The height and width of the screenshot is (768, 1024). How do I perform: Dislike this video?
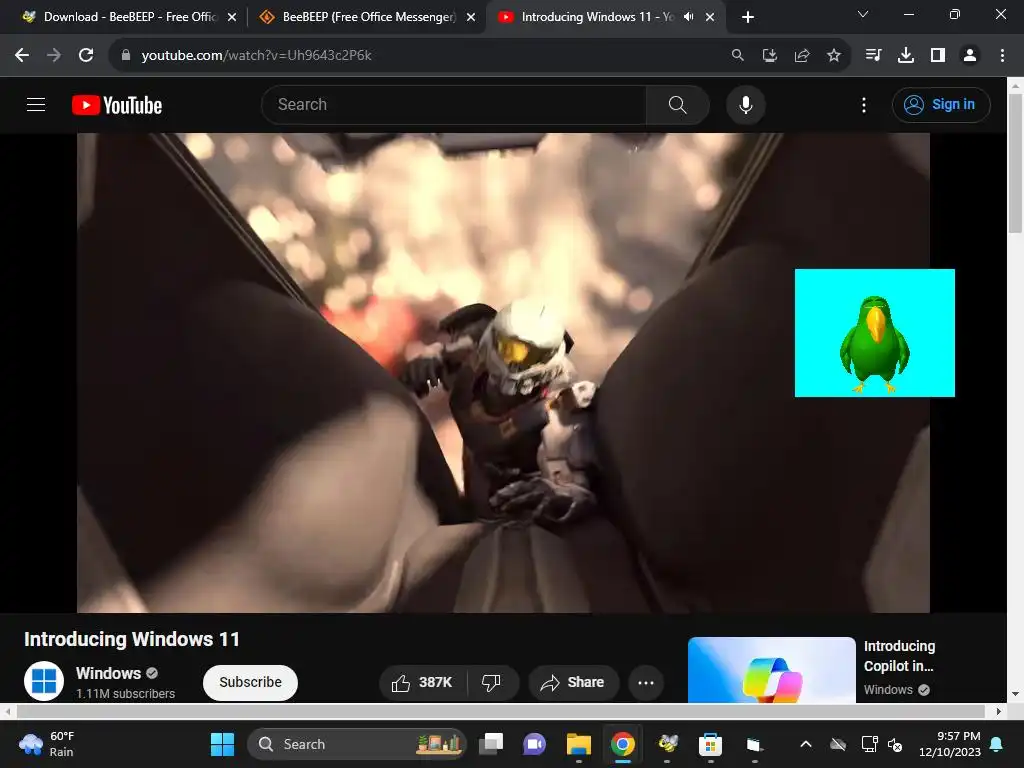coord(492,682)
